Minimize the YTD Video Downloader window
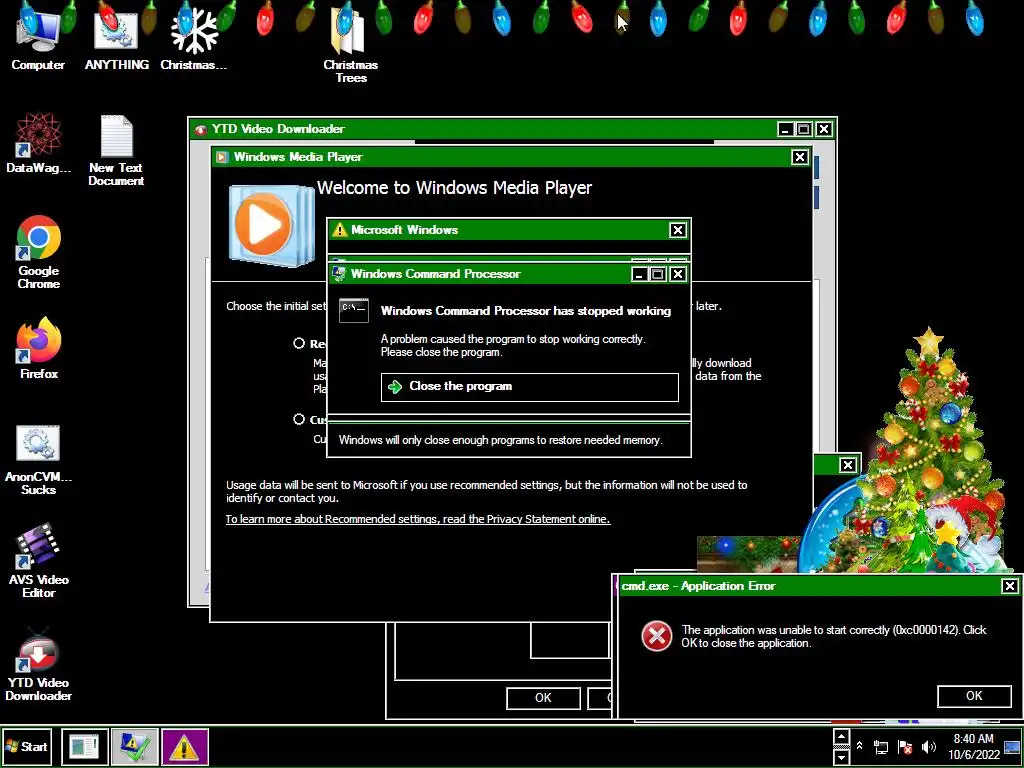 (786, 129)
